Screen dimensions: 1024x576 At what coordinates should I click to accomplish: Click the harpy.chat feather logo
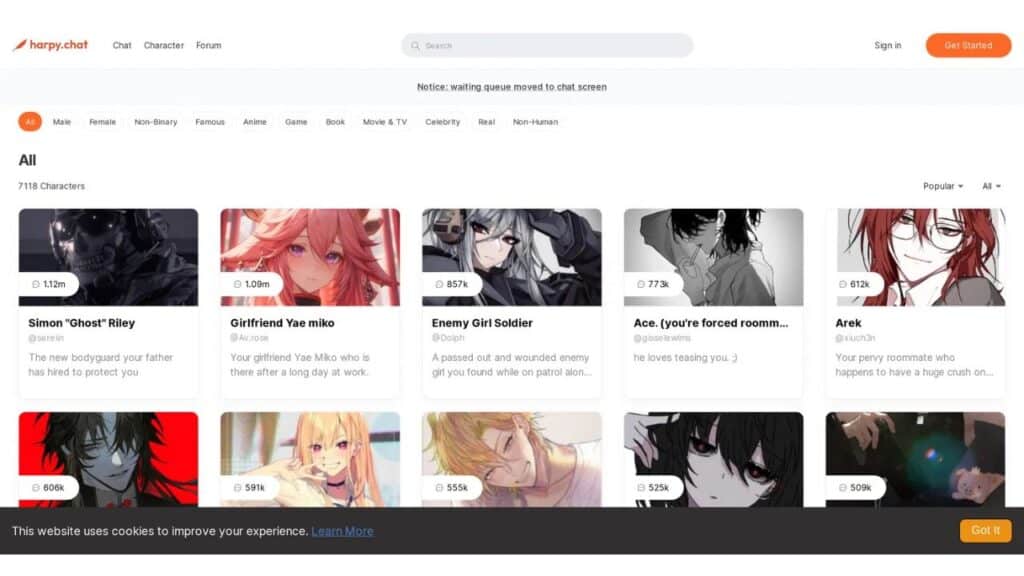20,45
